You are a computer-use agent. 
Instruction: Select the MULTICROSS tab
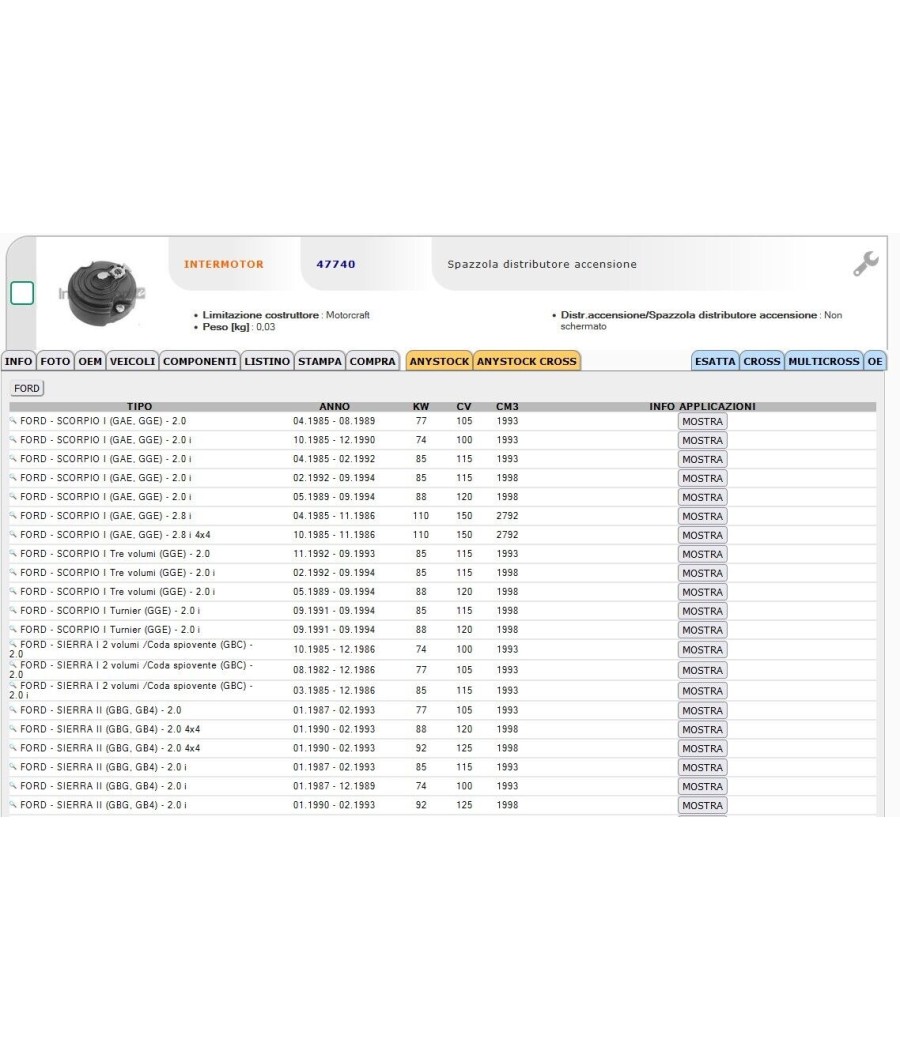(x=824, y=361)
